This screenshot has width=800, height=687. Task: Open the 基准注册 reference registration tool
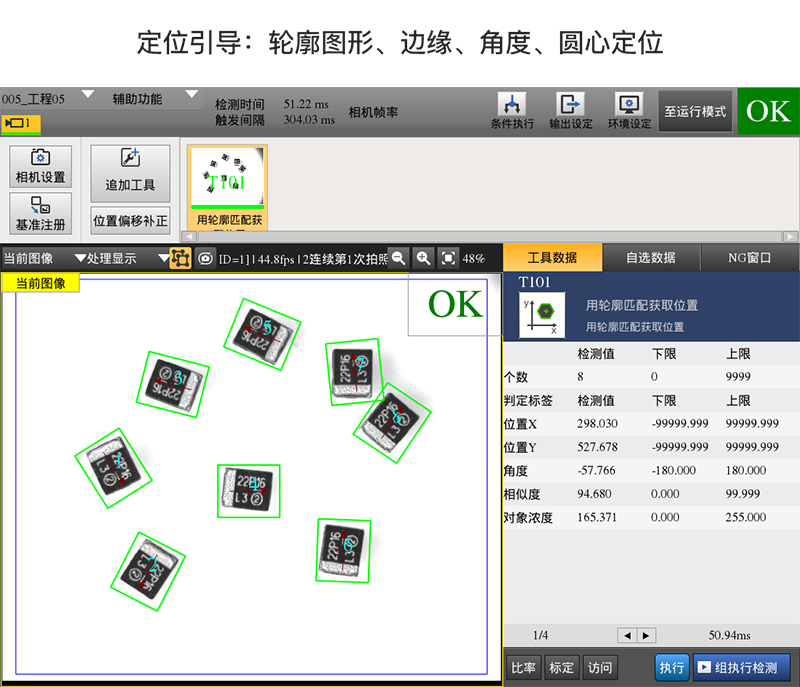coord(39,214)
